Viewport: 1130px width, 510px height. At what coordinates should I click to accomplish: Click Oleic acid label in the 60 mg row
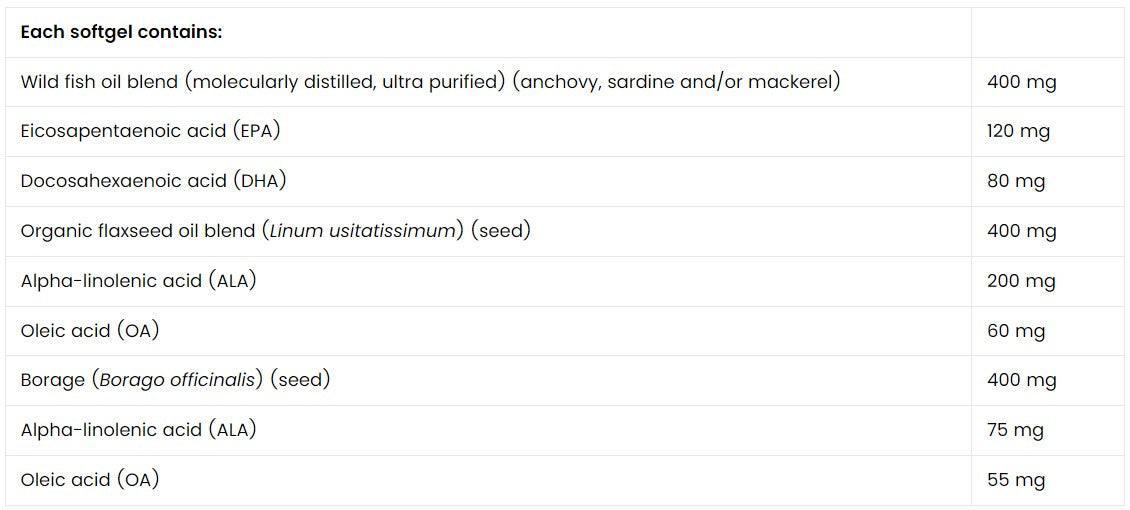coord(90,330)
